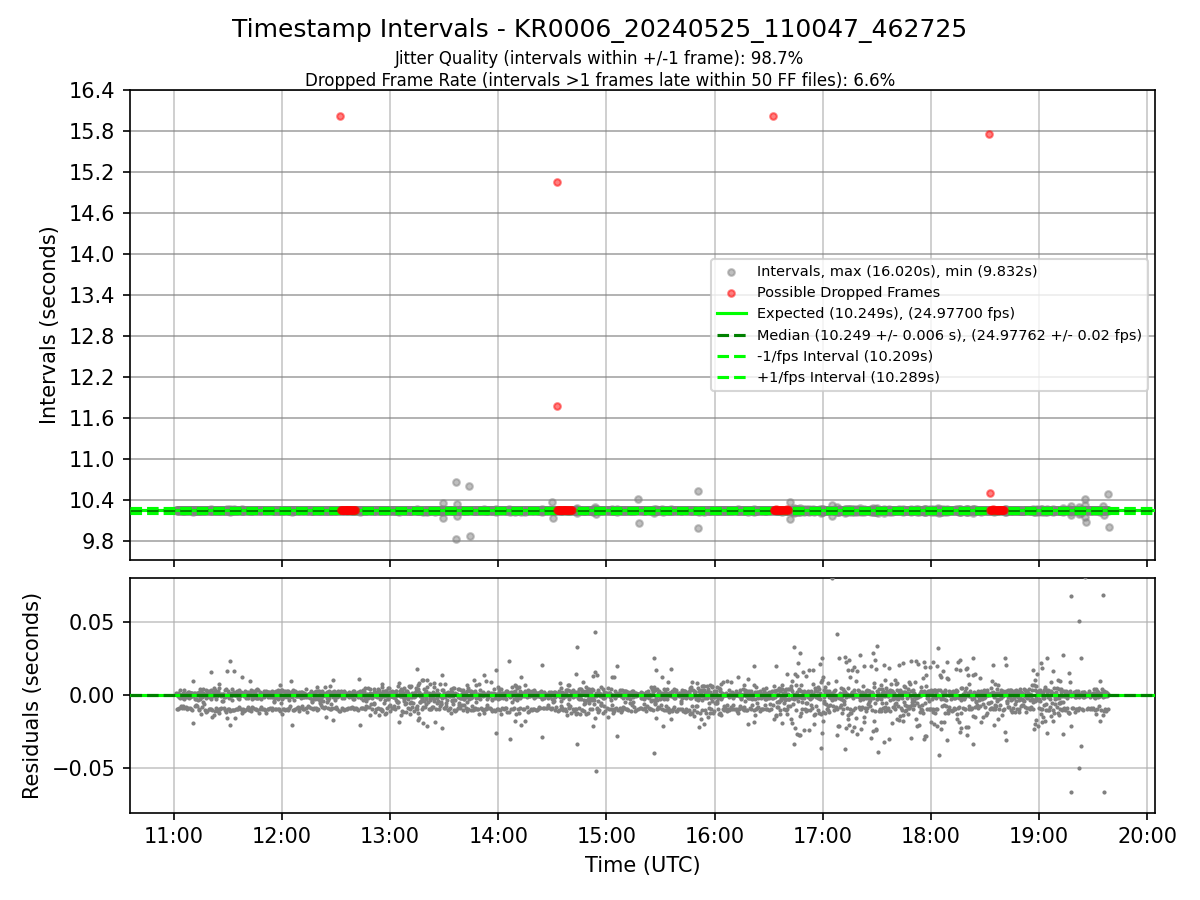Click the 'Time (UTC)' x-axis label

pos(642,865)
